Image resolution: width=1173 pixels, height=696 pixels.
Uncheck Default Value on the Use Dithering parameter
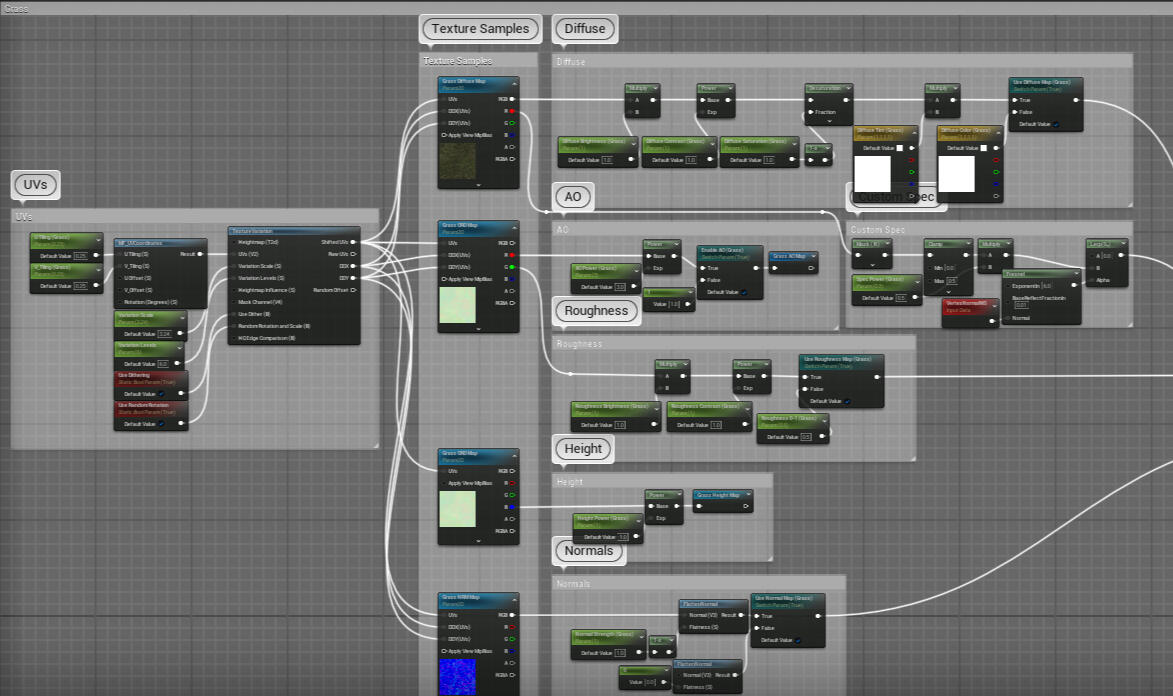[x=162, y=394]
